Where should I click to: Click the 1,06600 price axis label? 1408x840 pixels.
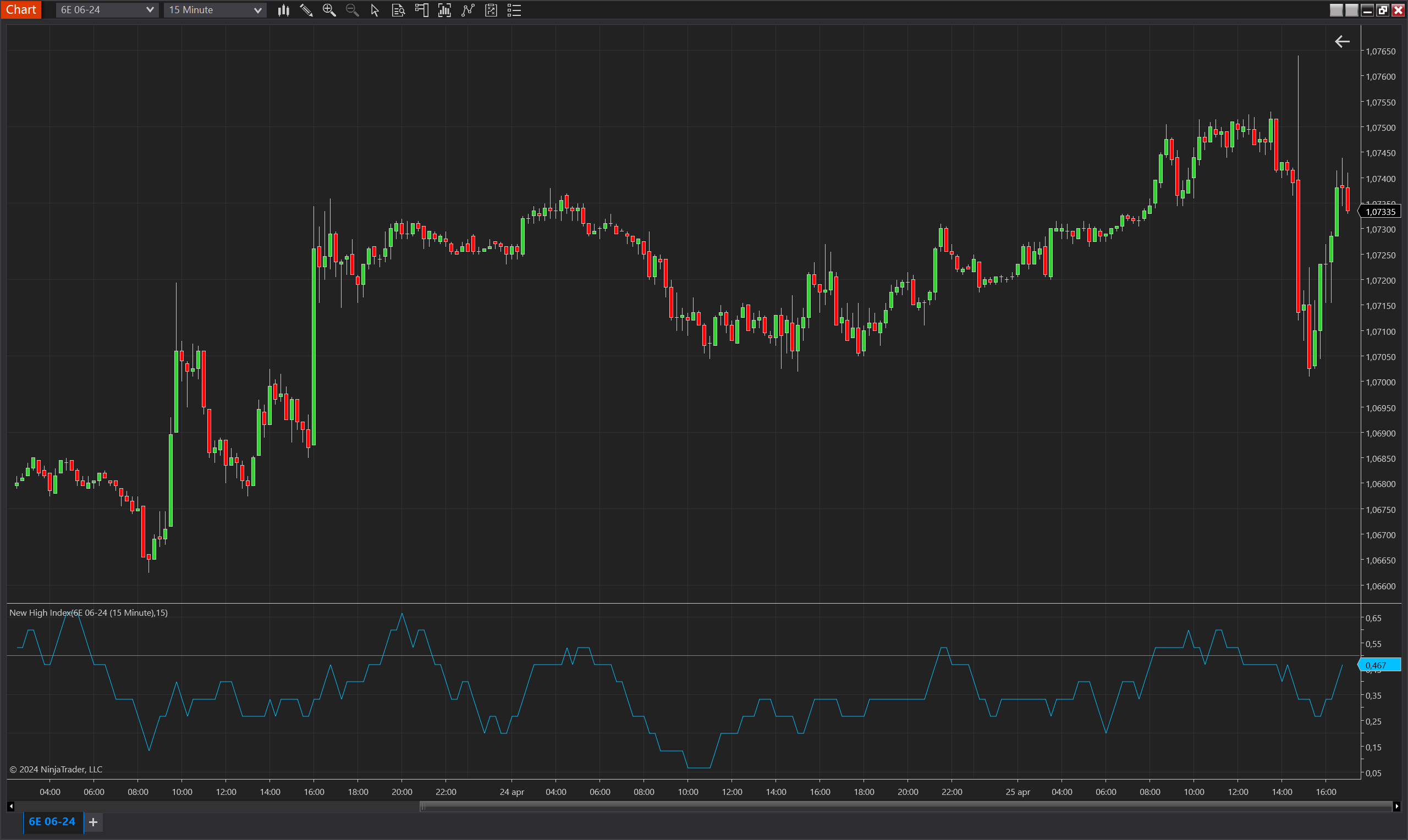[x=1381, y=587]
